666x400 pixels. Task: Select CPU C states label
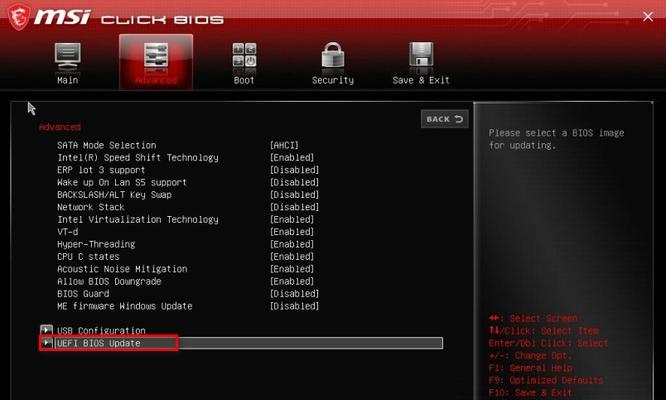click(88, 256)
